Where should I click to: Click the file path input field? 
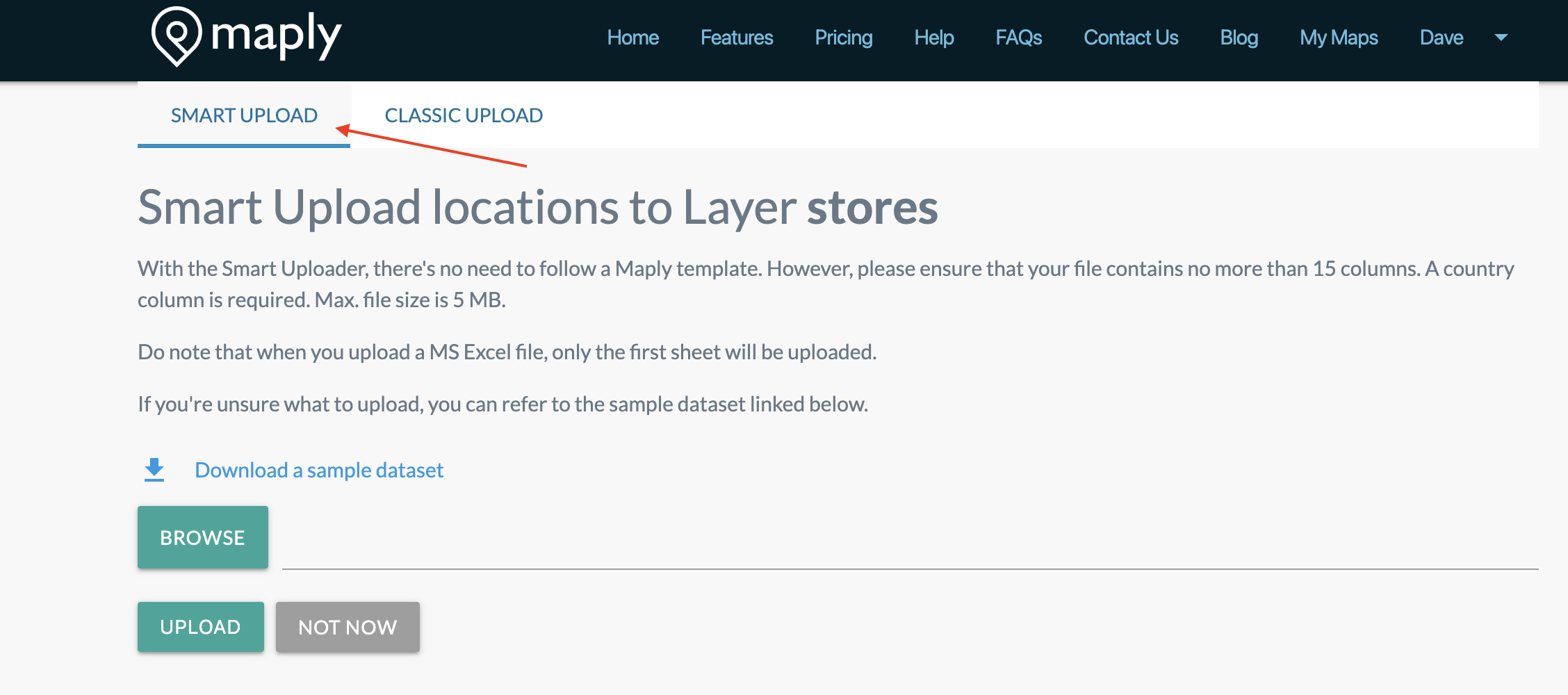tap(910, 549)
